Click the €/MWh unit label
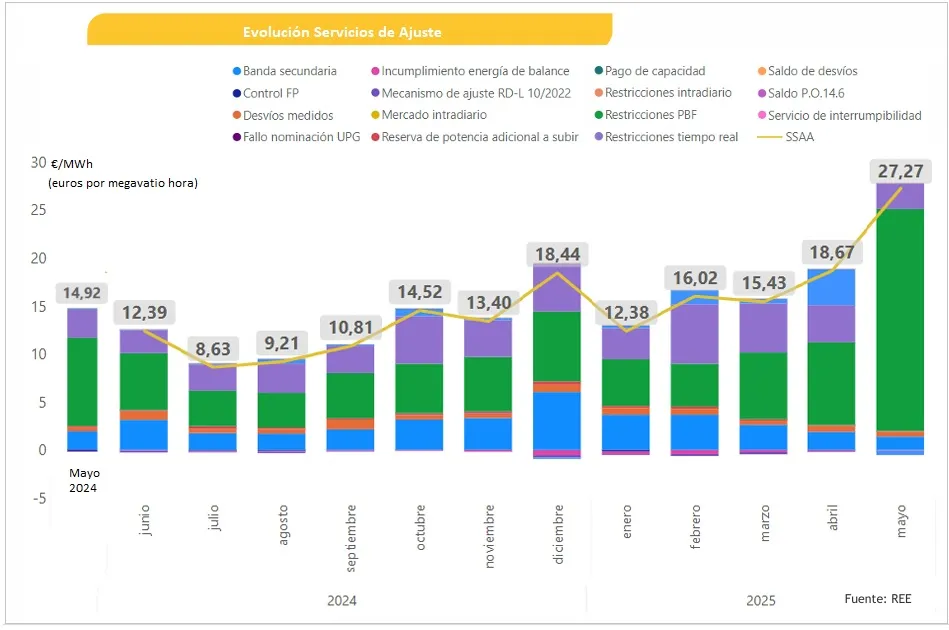 pos(72,164)
